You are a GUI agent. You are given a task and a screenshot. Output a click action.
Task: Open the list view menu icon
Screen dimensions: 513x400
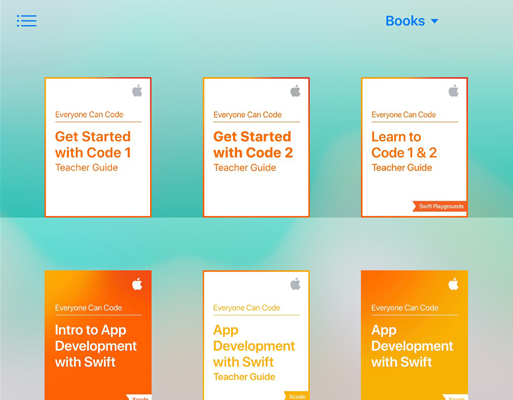pyautogui.click(x=27, y=21)
